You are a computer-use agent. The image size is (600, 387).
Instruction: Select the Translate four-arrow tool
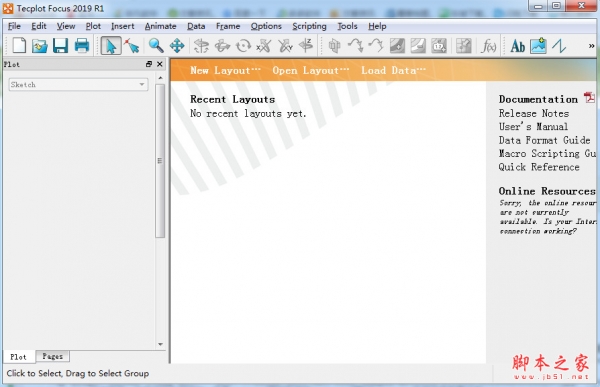point(177,46)
